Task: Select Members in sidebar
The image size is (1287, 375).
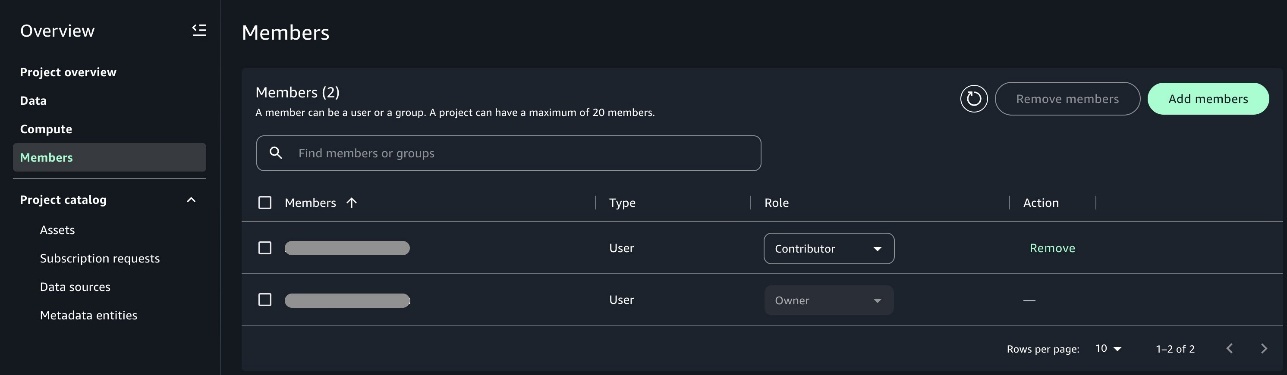Action: tap(109, 158)
